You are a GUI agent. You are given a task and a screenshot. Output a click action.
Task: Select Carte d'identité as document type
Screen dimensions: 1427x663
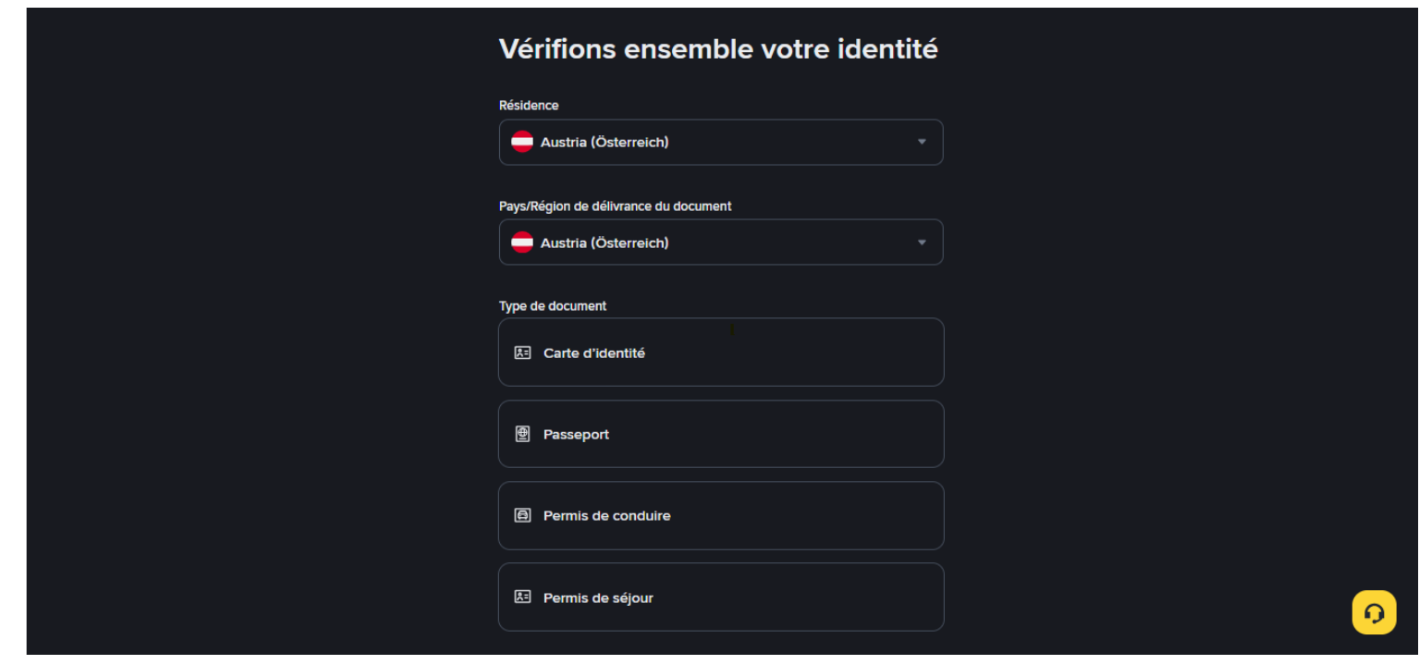720,352
